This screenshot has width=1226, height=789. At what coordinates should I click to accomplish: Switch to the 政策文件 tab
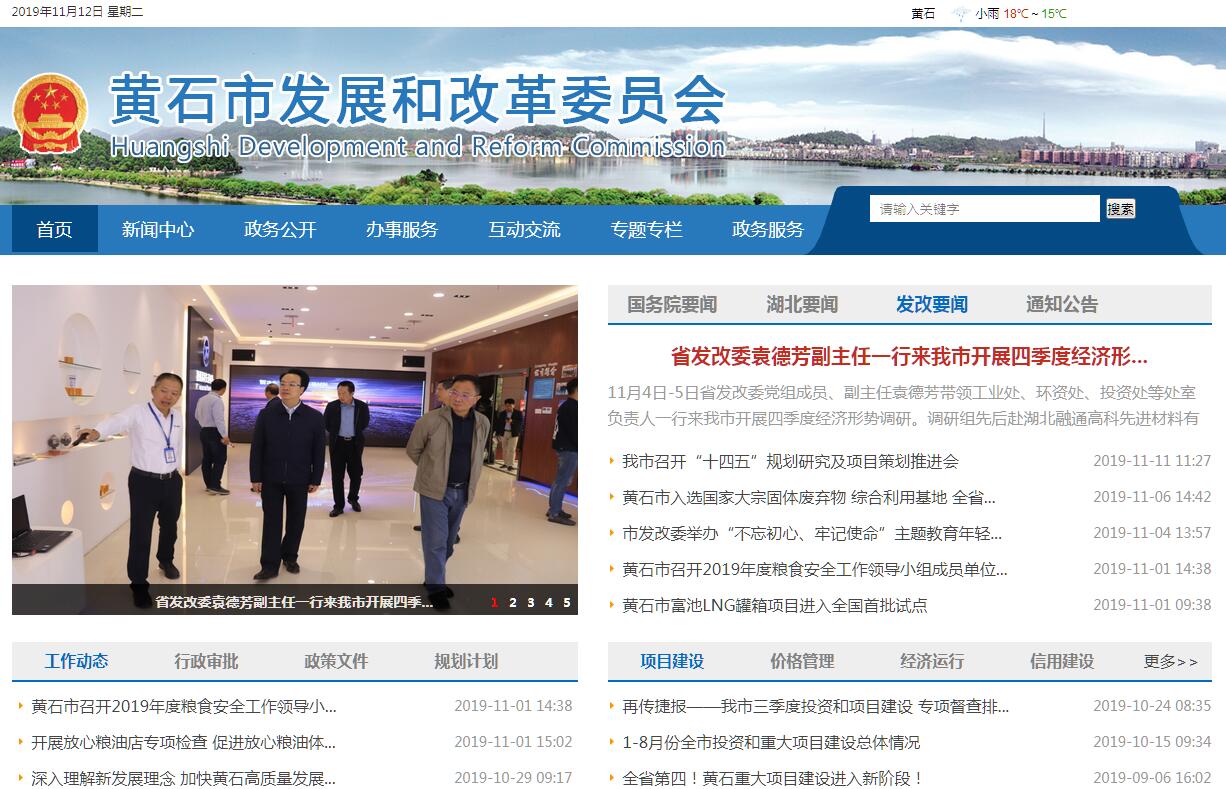pyautogui.click(x=336, y=661)
